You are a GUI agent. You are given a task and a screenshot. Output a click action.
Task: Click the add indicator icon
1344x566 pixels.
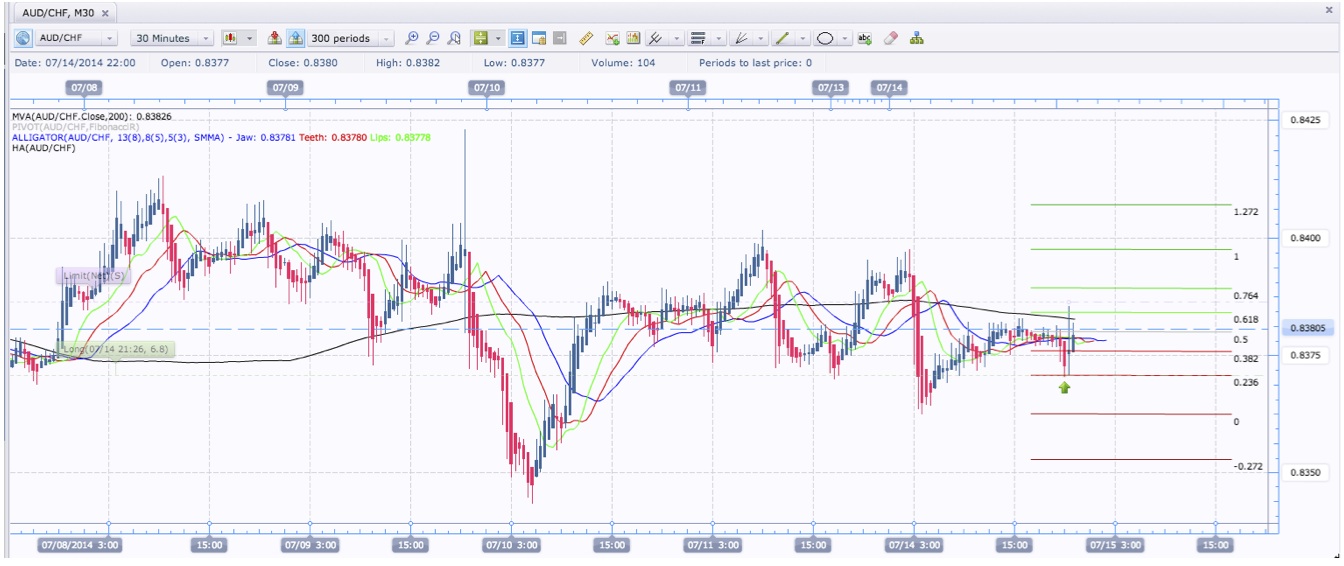point(612,38)
